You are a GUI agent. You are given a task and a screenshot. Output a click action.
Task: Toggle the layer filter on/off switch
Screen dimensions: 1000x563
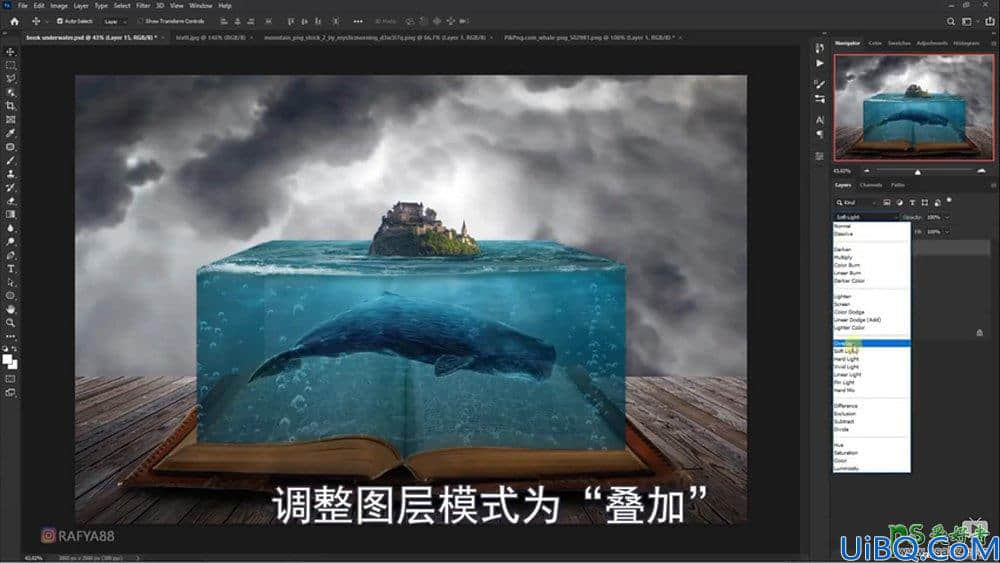coord(950,201)
